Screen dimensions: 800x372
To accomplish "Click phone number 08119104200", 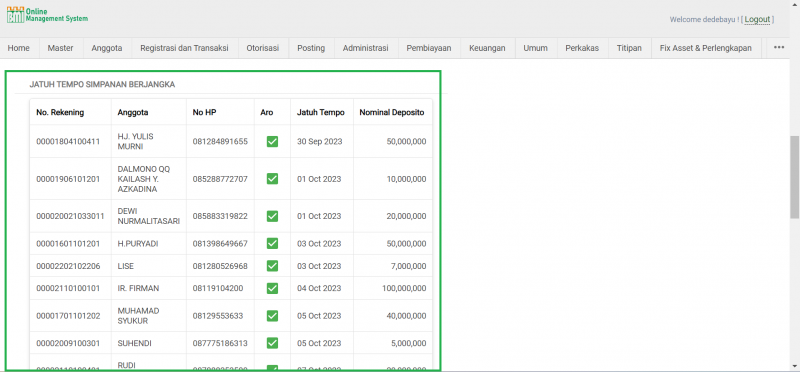I will [x=218, y=288].
